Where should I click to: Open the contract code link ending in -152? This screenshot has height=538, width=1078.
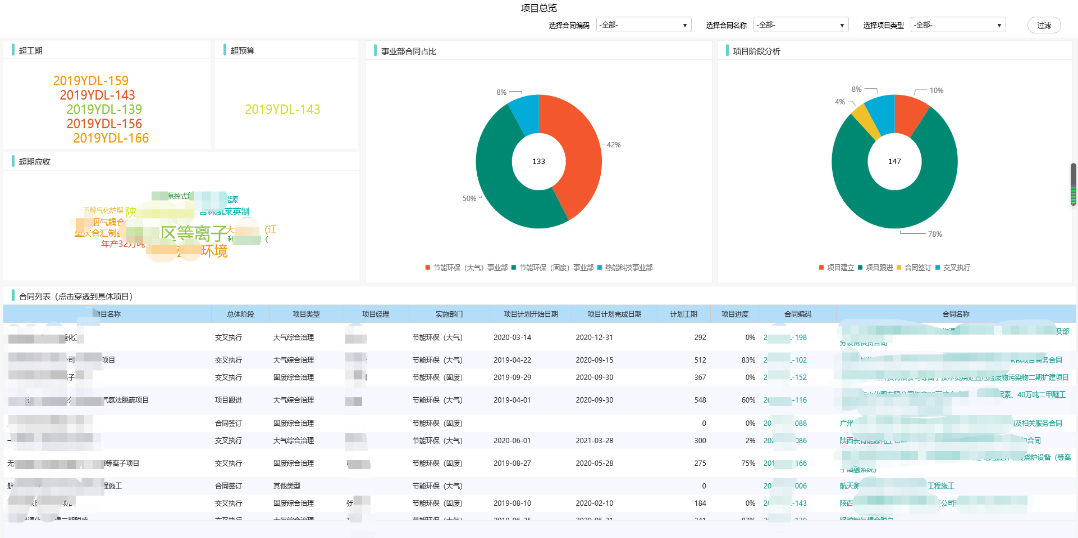[x=785, y=377]
